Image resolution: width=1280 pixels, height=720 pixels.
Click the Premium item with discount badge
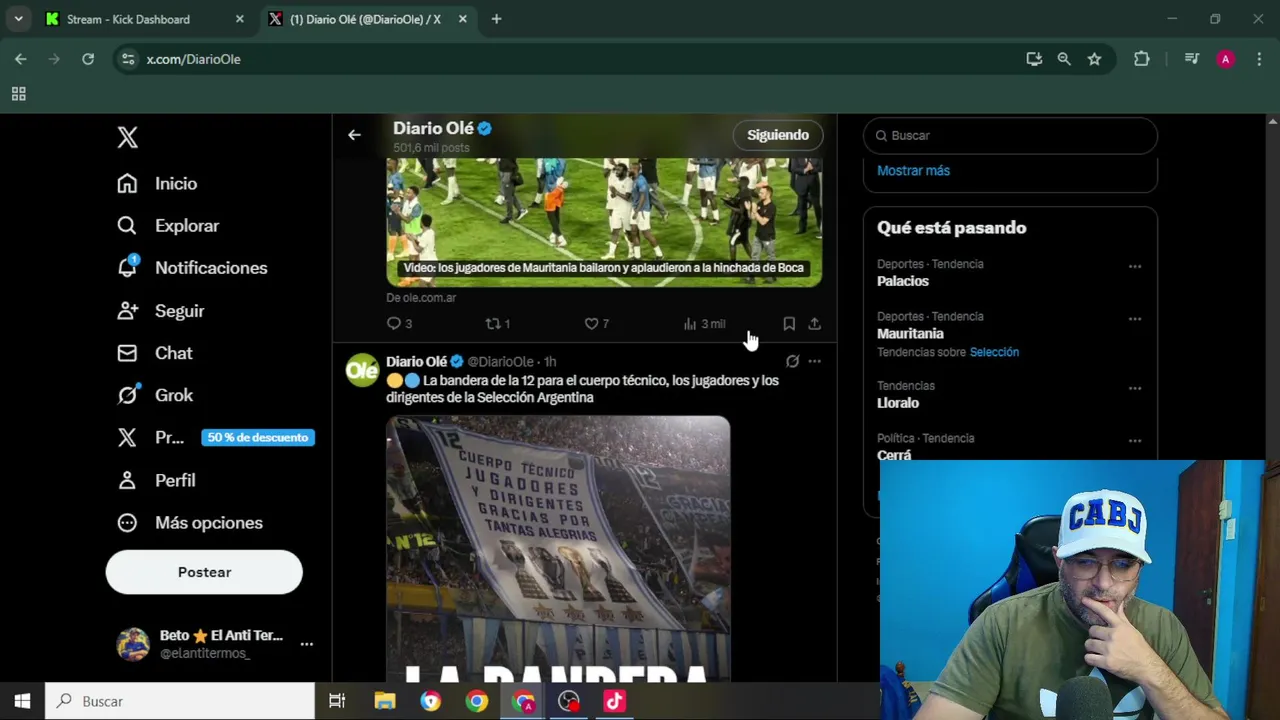coord(215,437)
